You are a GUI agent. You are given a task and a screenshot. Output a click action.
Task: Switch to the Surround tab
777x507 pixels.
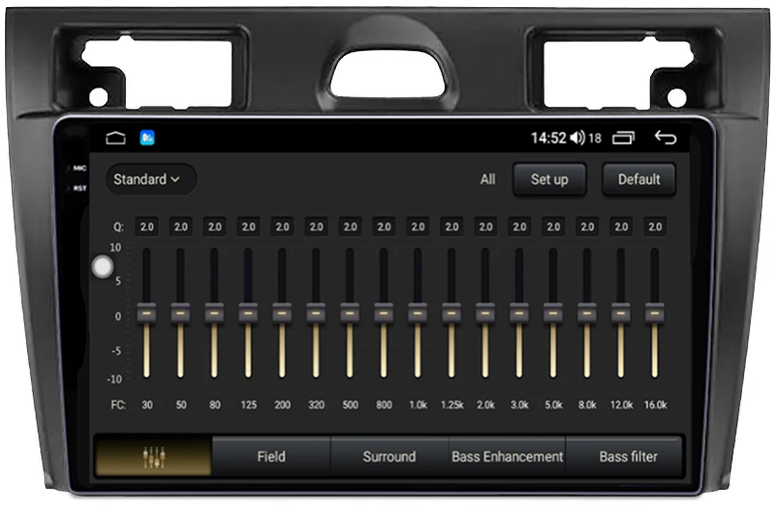[389, 456]
